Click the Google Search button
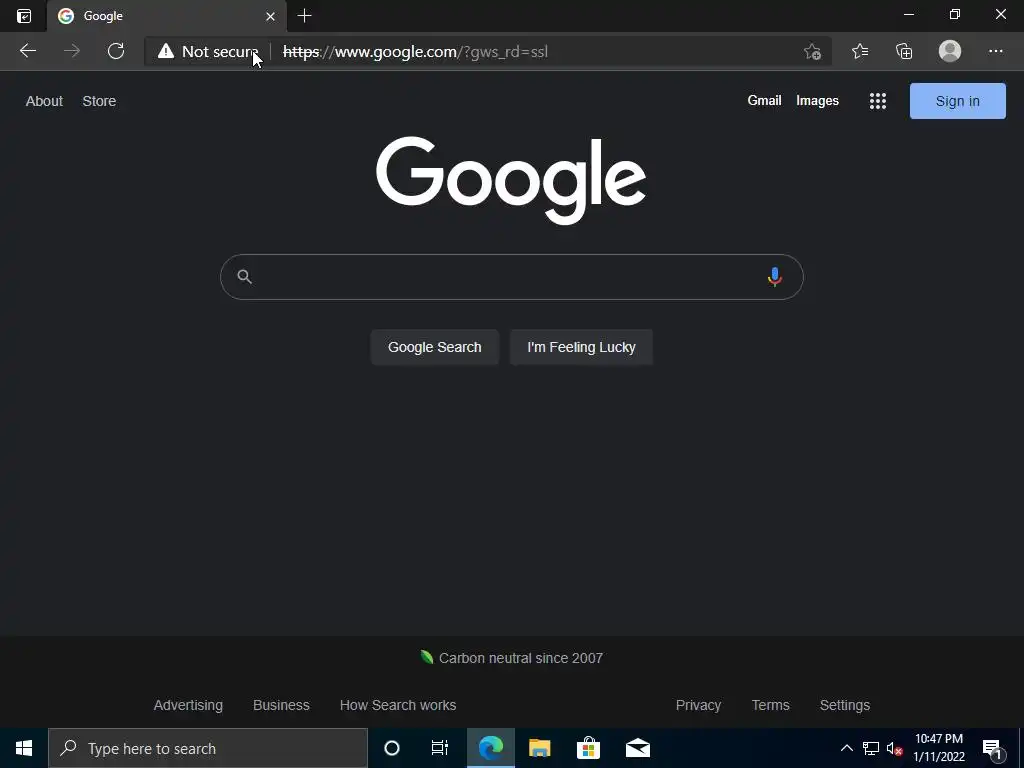The image size is (1024, 768). [434, 347]
